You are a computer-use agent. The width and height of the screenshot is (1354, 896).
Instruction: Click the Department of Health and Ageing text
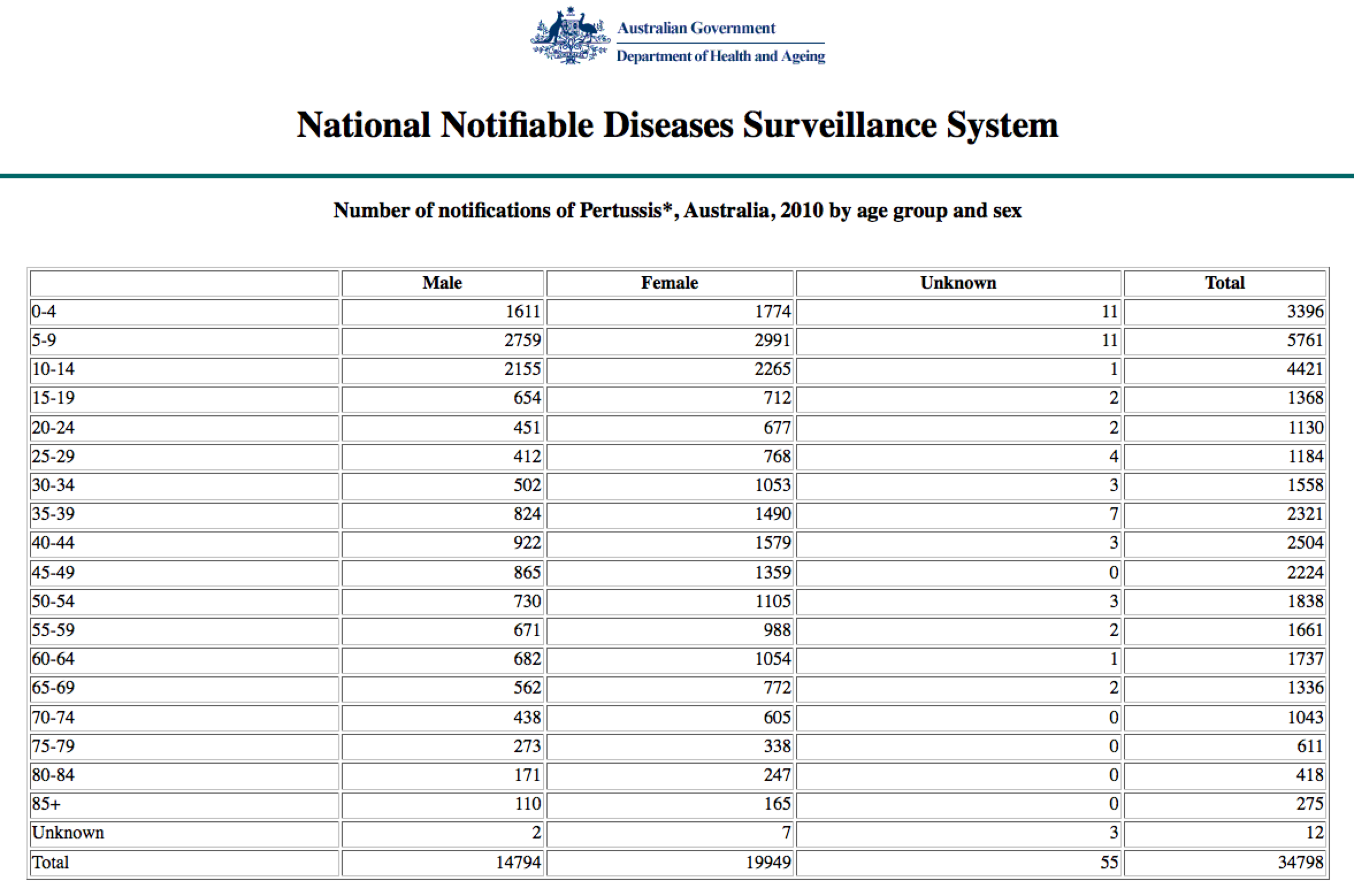point(720,56)
